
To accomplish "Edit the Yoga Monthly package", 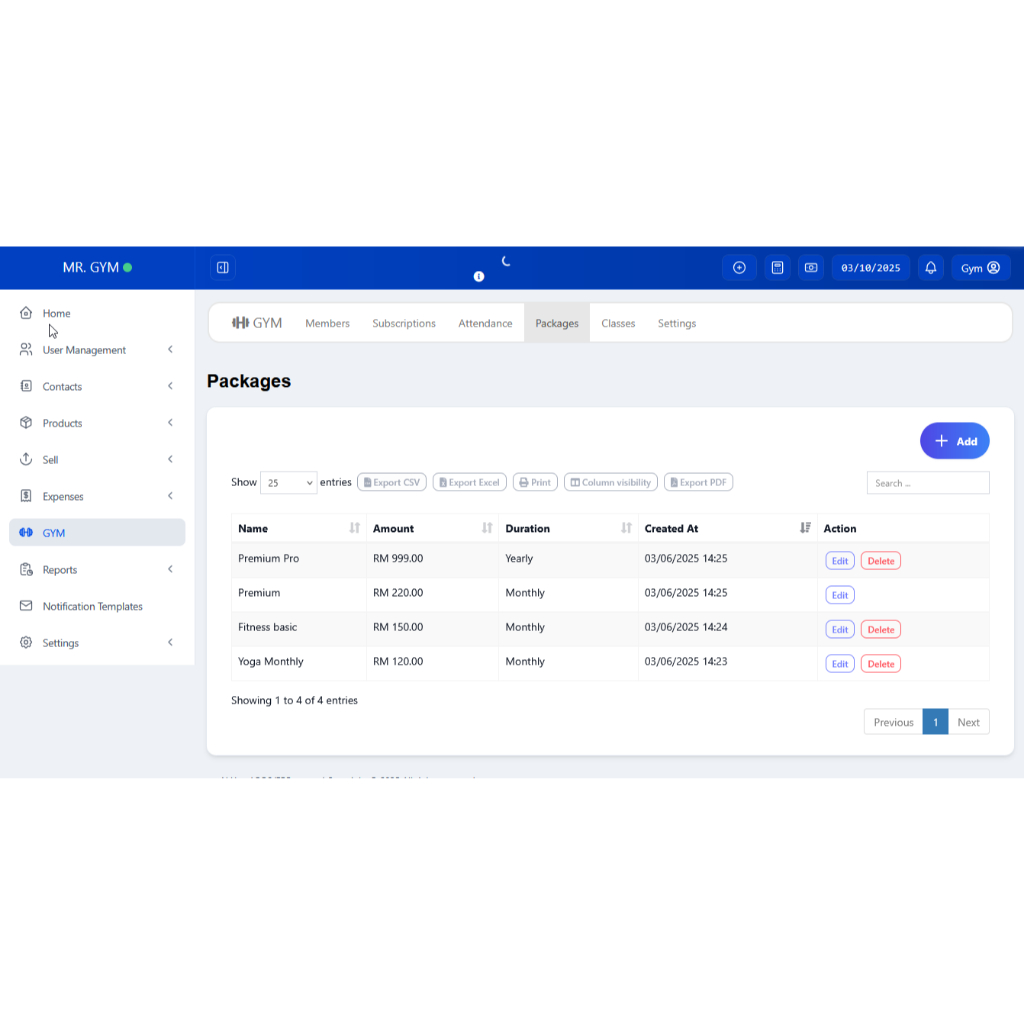I will (839, 664).
